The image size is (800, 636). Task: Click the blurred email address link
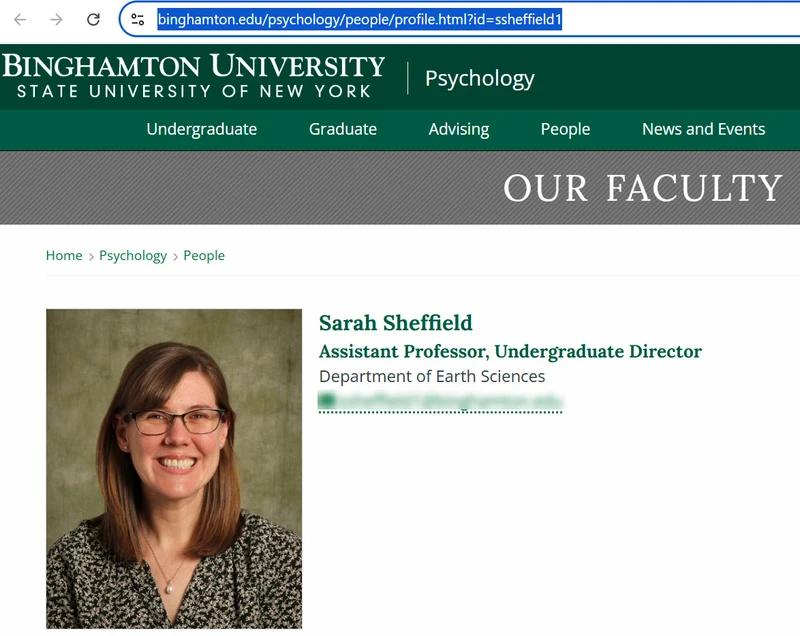coord(440,401)
